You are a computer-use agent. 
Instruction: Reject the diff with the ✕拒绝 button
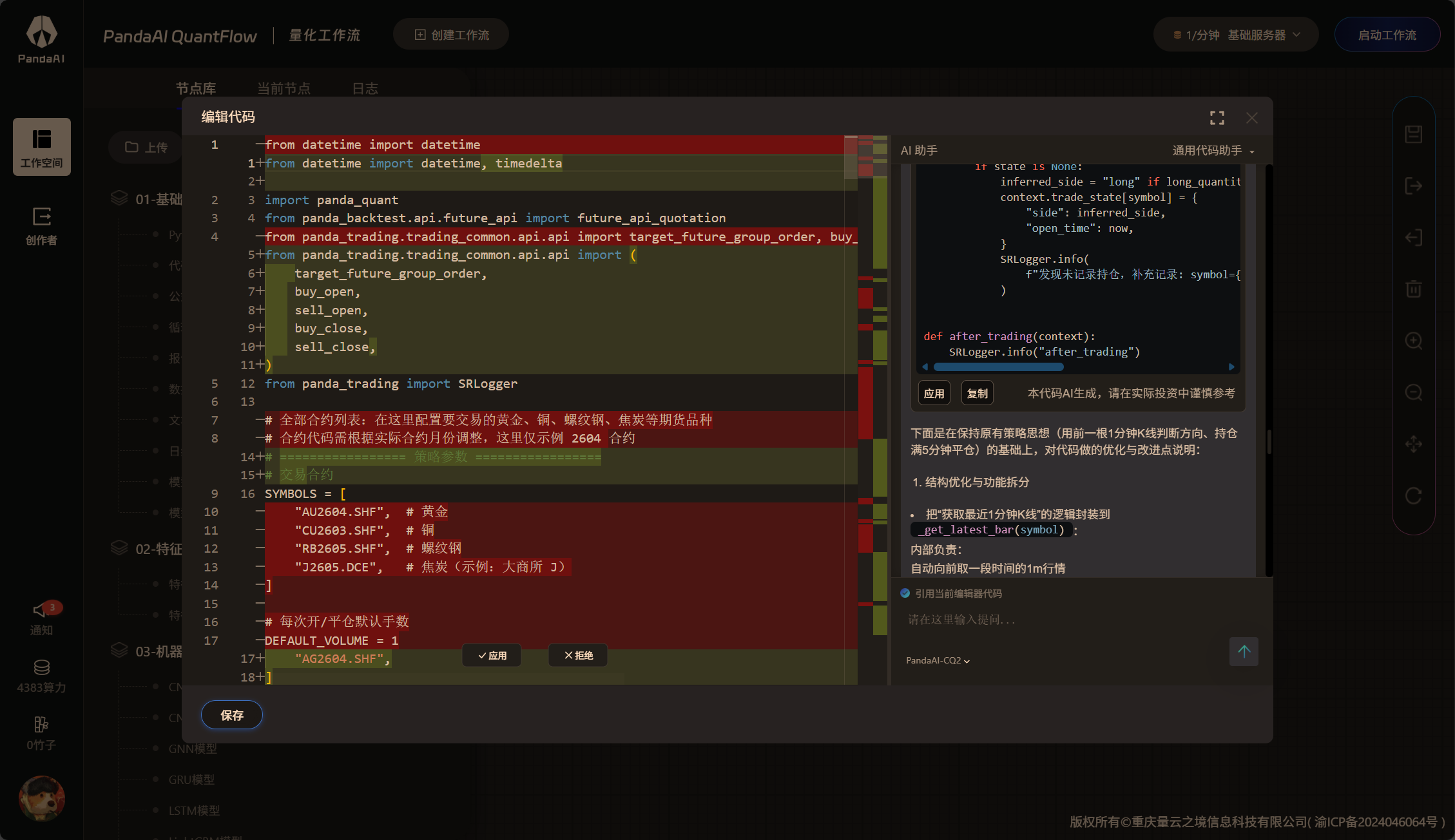pos(578,655)
